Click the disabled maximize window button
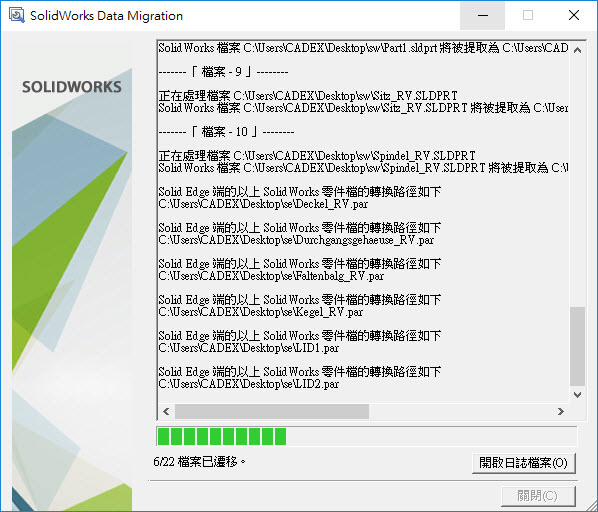Image resolution: width=598 pixels, height=512 pixels. point(528,15)
